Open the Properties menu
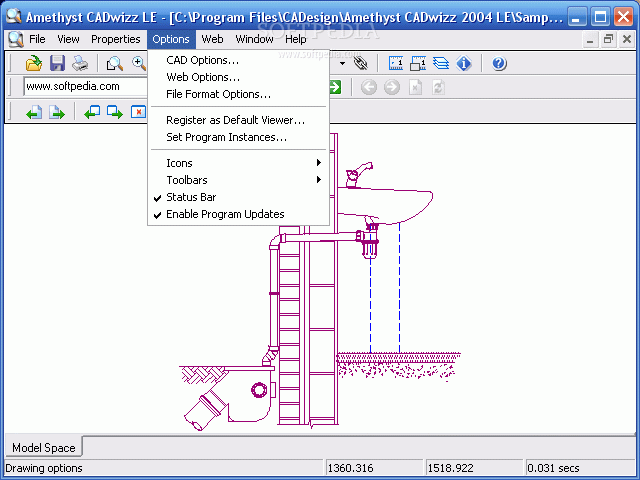This screenshot has width=640, height=480. pyautogui.click(x=116, y=39)
